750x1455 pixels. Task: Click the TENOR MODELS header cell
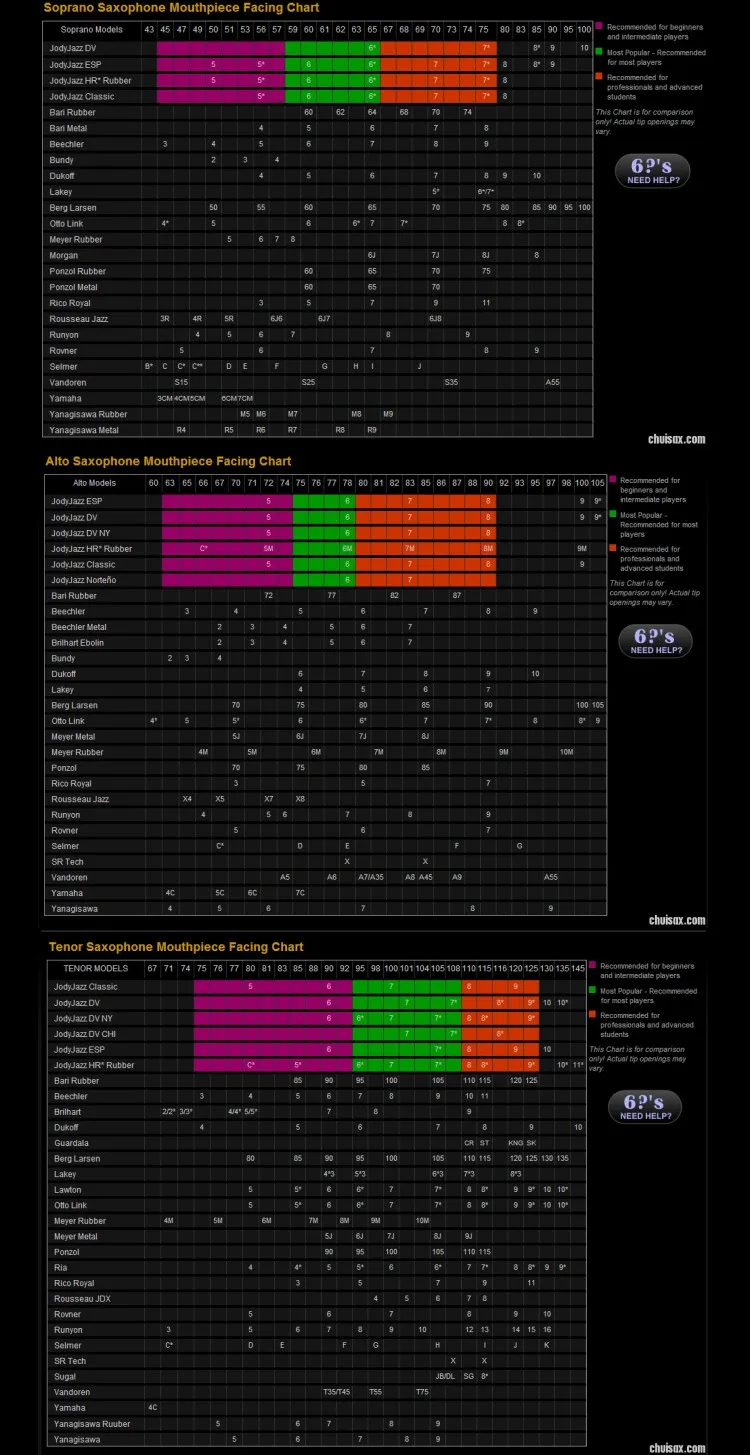(x=96, y=968)
